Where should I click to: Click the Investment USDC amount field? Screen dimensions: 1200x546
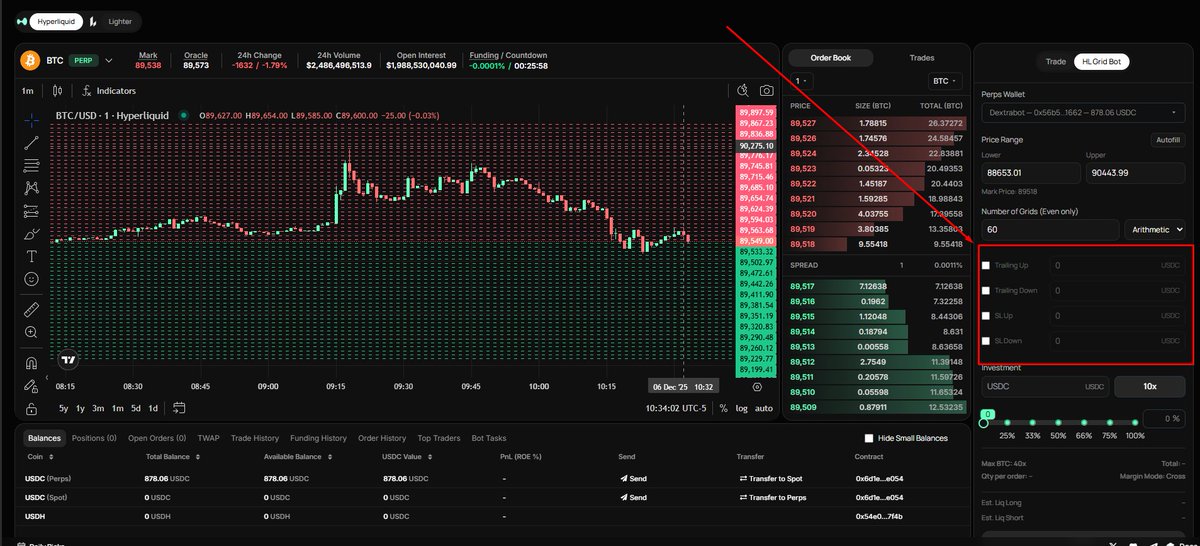coord(1046,386)
